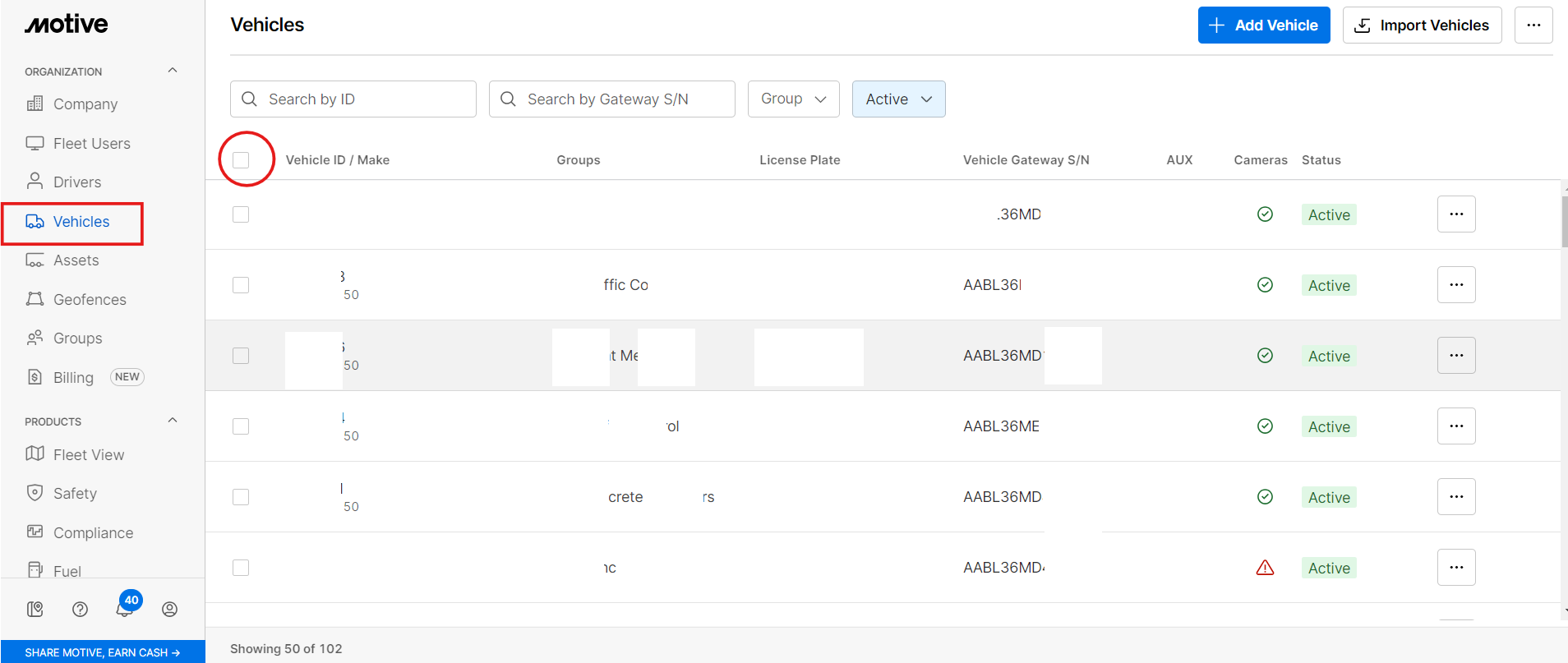Click Safety shield icon
The width and height of the screenshot is (1568, 663).
pos(35,493)
